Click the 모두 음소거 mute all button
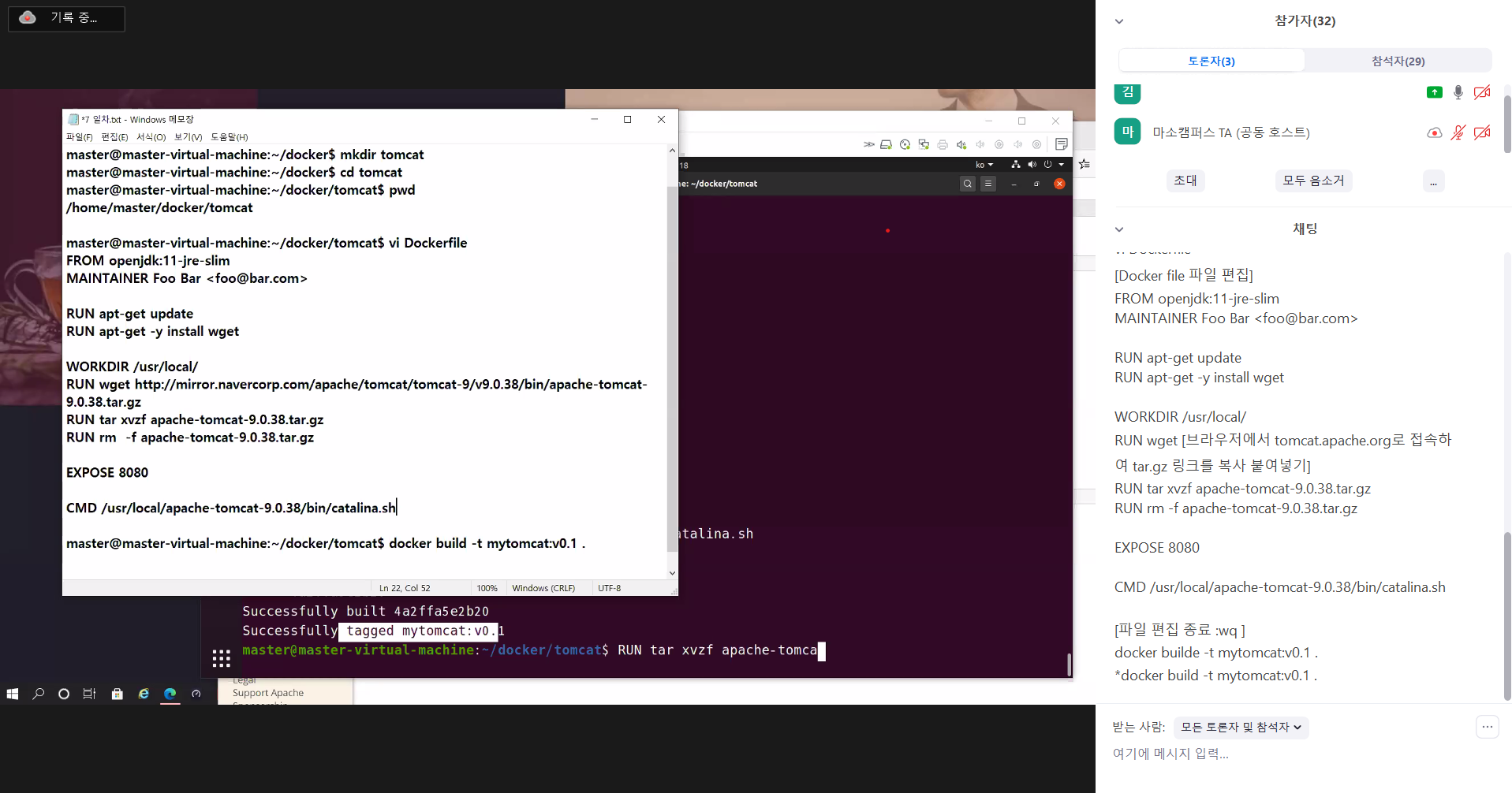1512x793 pixels. click(1312, 181)
